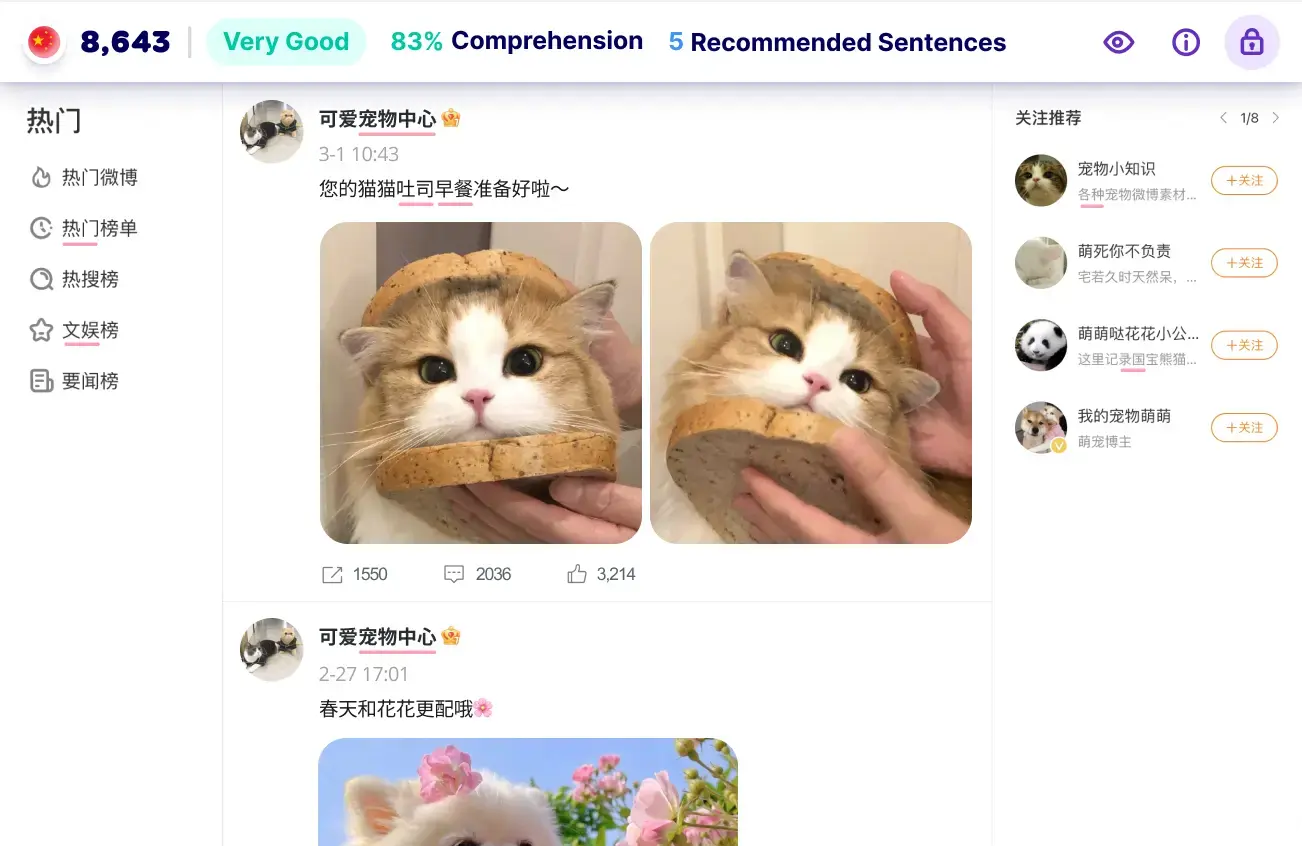
Task: Toggle follow for 我的宠物萌萌
Action: 1244,427
